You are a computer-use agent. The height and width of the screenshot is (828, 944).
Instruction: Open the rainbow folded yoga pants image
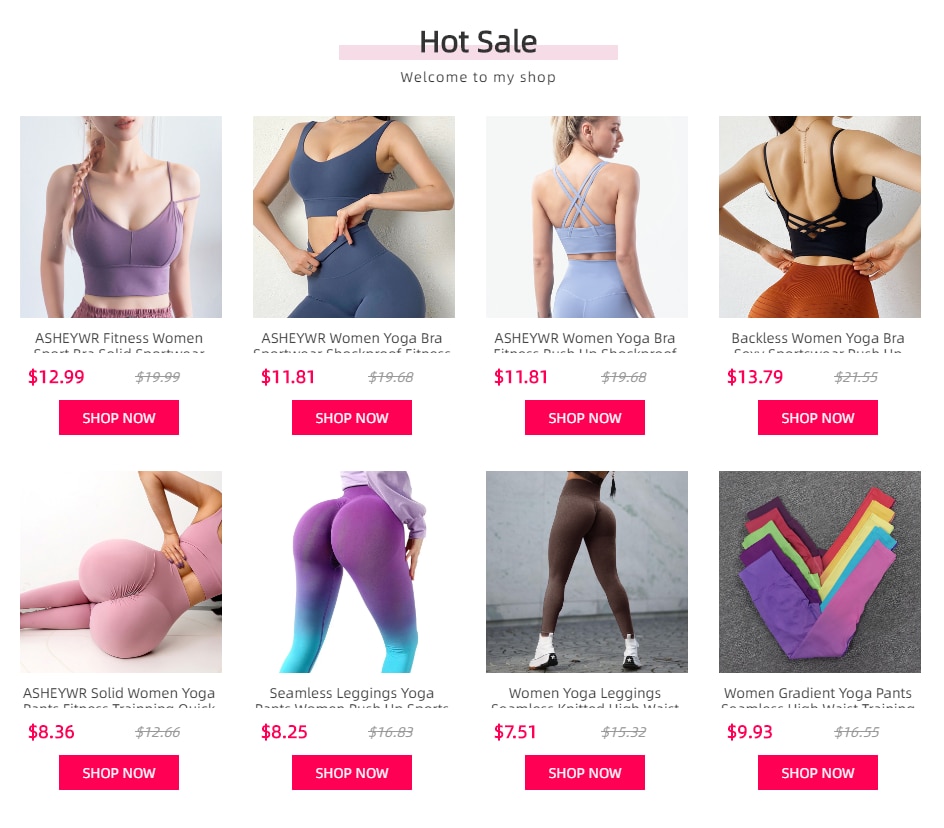point(819,571)
